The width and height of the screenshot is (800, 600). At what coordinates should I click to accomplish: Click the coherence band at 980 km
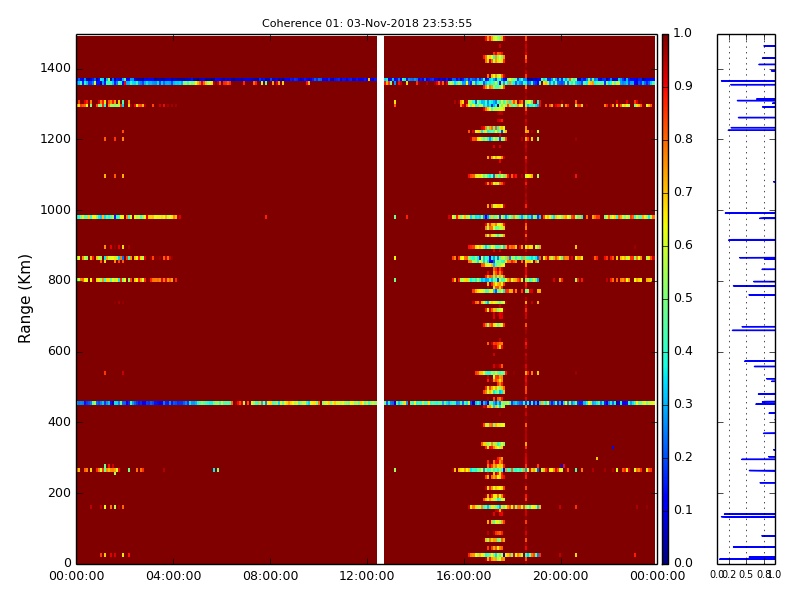(366, 217)
